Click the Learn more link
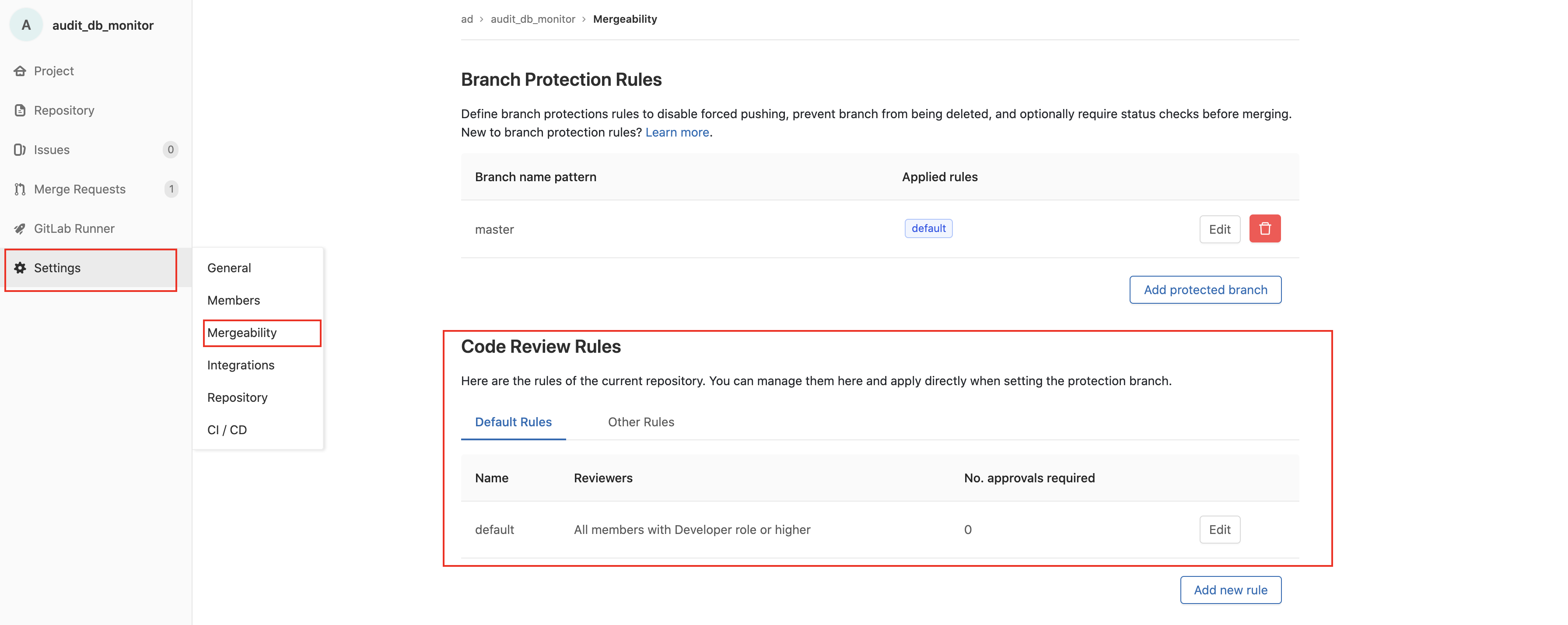Image resolution: width=1568 pixels, height=625 pixels. 678,132
